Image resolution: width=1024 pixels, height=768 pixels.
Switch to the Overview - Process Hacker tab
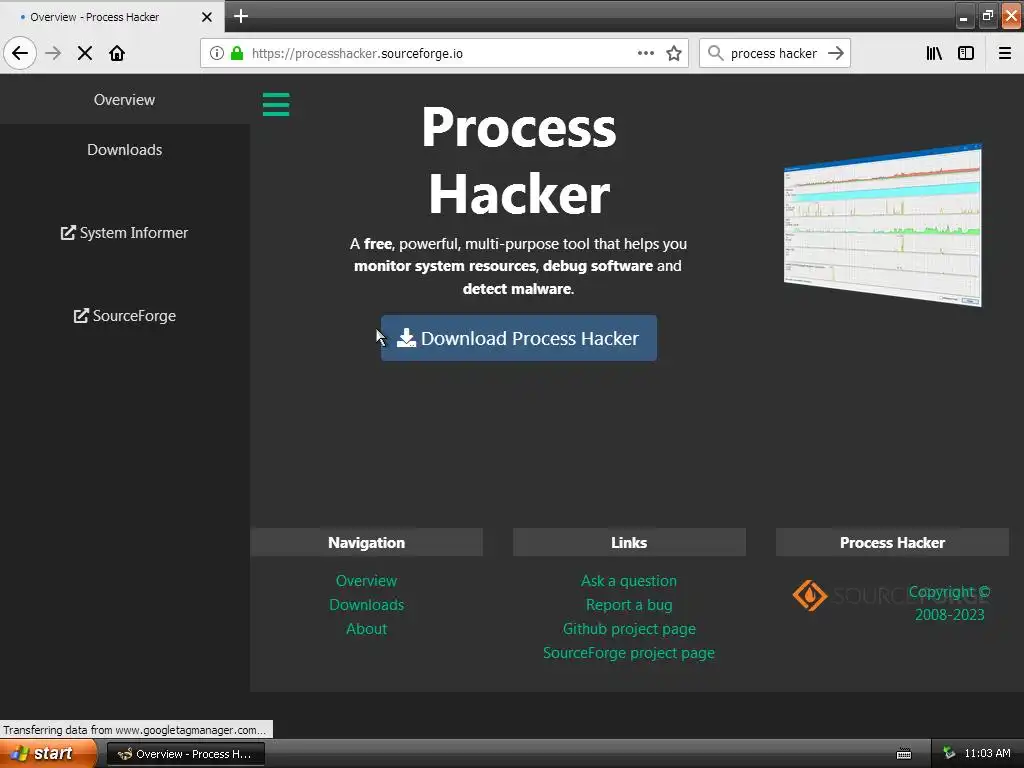pyautogui.click(x=112, y=17)
